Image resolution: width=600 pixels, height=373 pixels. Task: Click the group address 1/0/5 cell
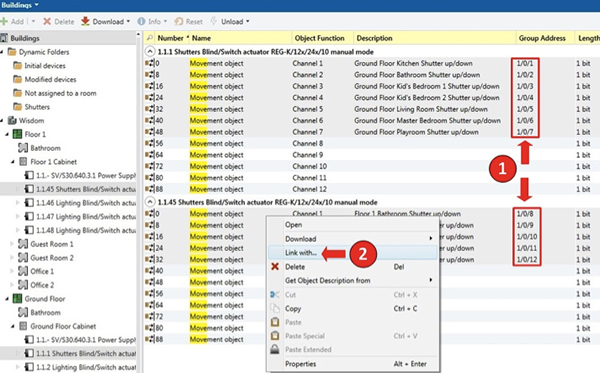pos(525,109)
